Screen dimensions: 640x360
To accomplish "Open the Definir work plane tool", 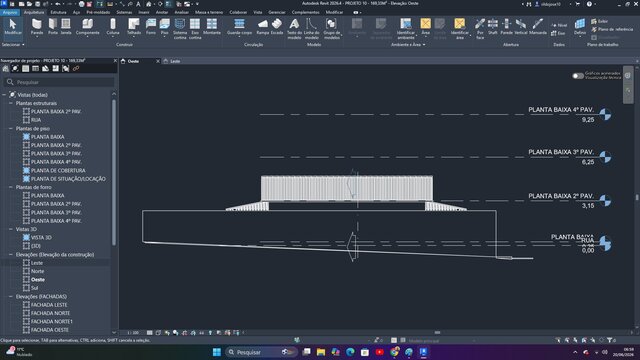I will 580,27.
